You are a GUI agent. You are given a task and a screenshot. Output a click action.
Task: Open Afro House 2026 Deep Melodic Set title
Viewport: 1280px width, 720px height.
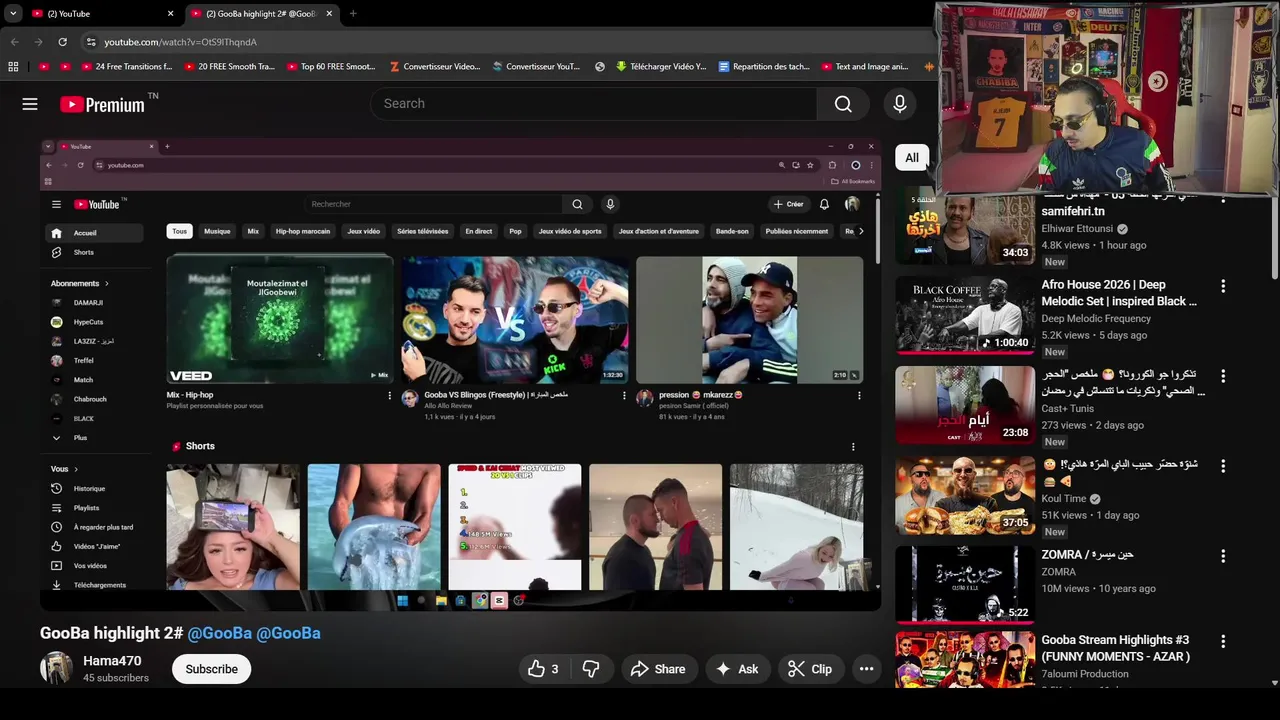click(x=1119, y=293)
